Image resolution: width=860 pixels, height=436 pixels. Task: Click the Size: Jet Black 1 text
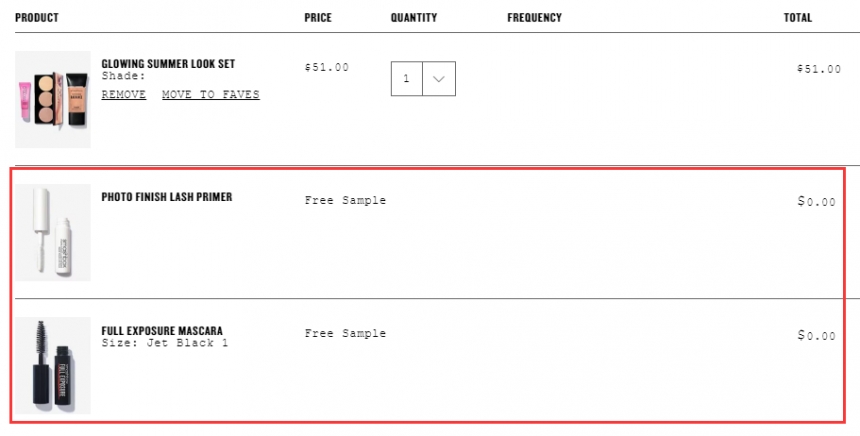tap(165, 343)
